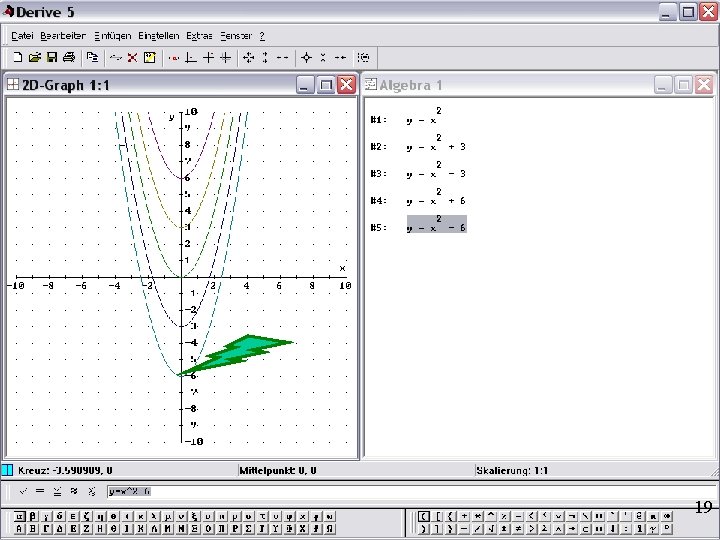Image resolution: width=720 pixels, height=540 pixels.
Task: Click the plot expression curve icon
Action: click(x=115, y=57)
